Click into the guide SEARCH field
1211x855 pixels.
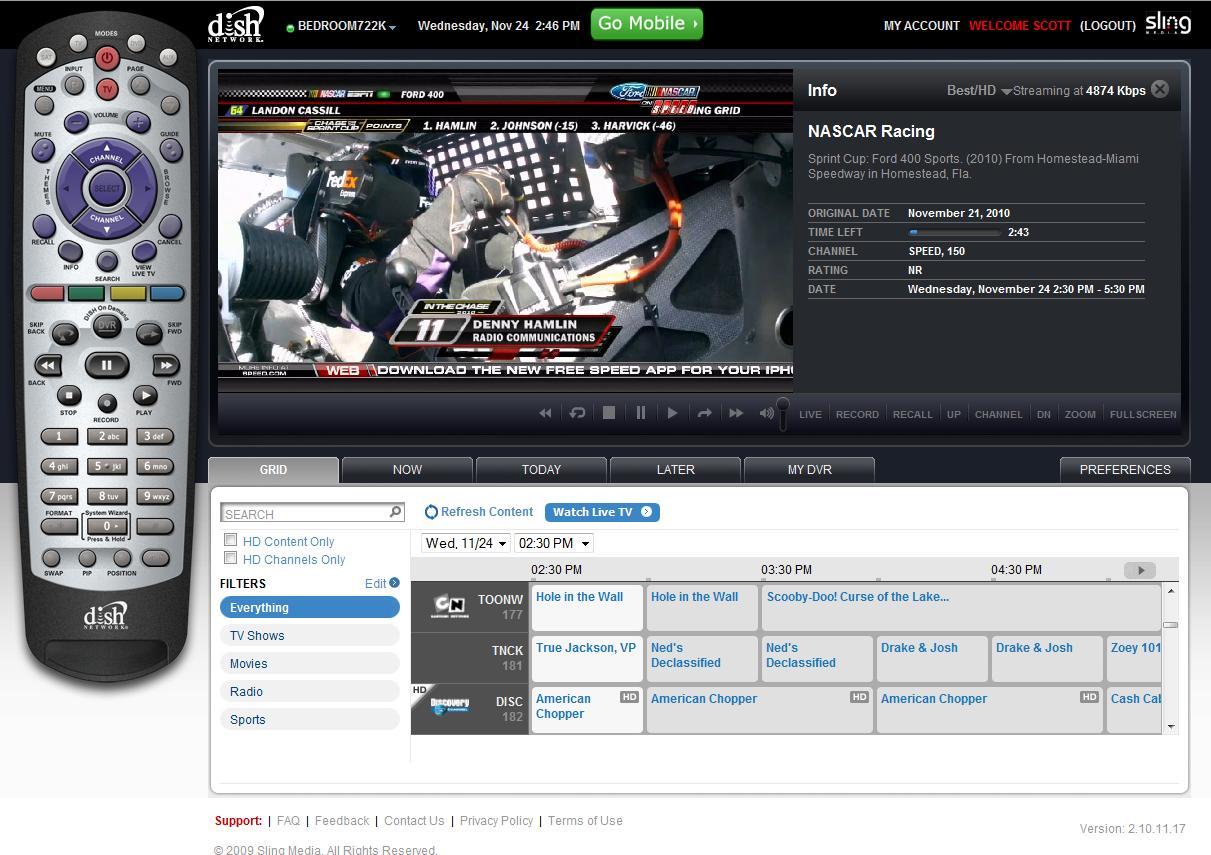[312, 513]
